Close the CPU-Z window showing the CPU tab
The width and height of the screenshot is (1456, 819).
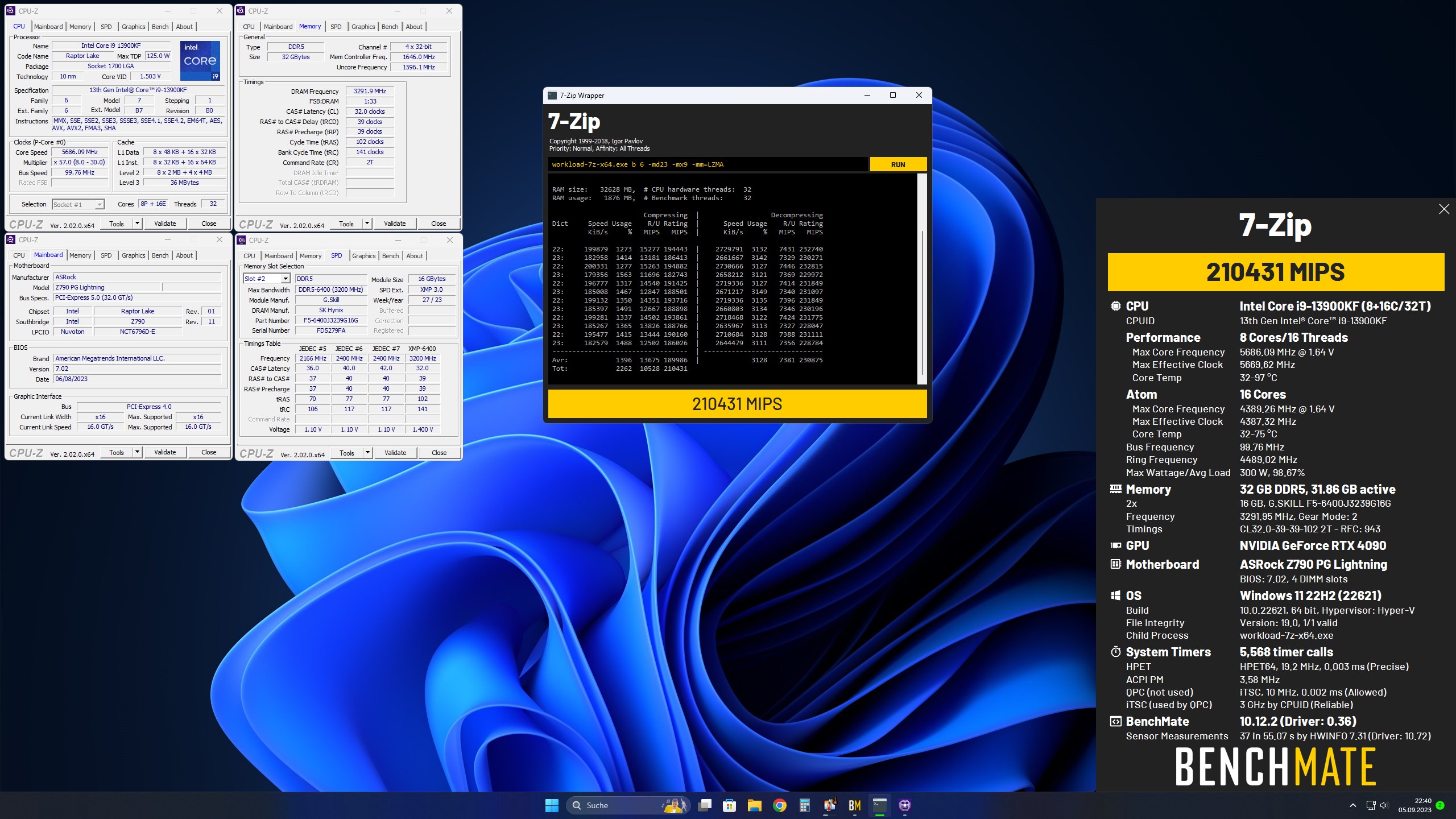click(220, 11)
